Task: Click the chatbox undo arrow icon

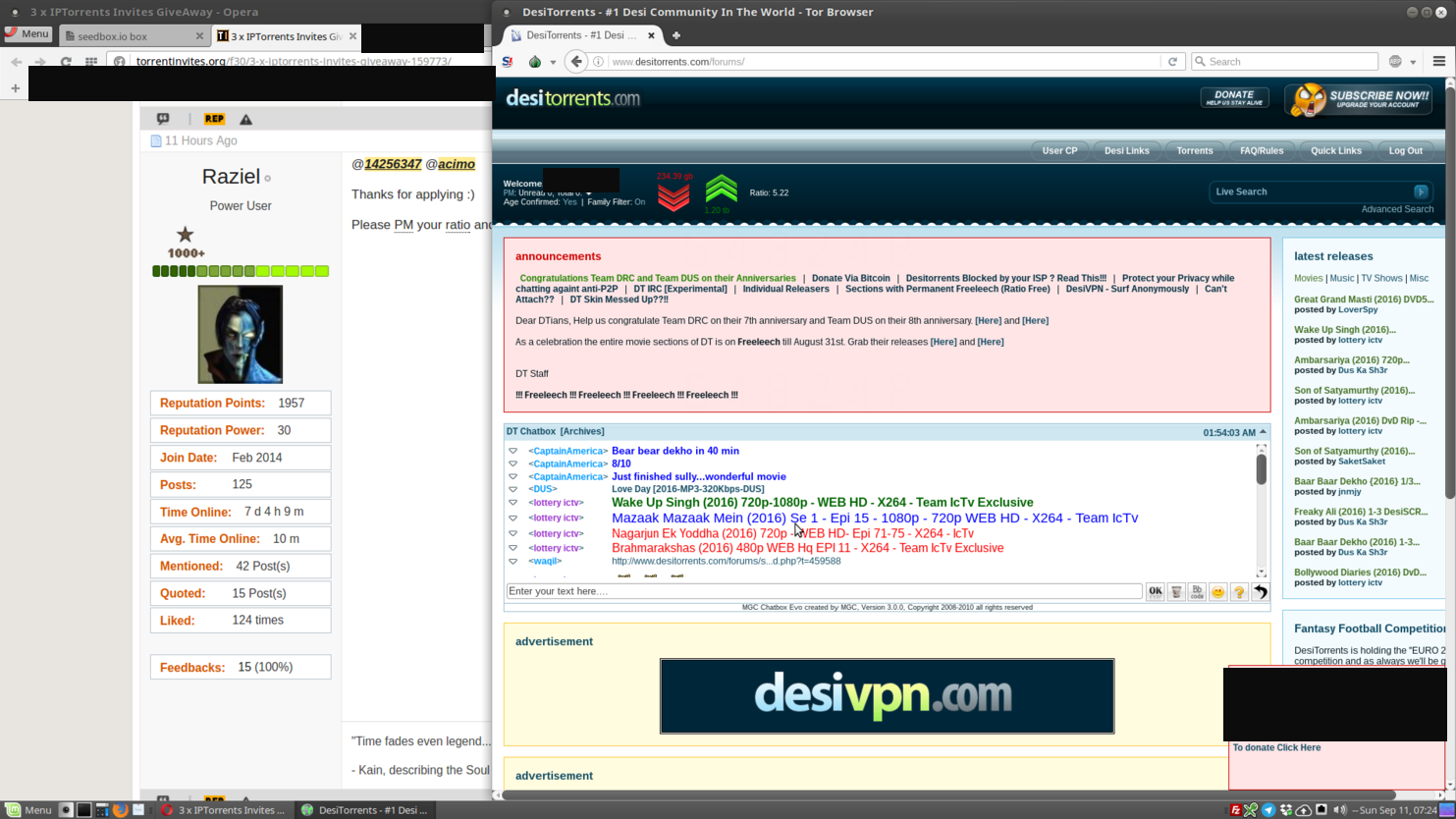Action: pos(1261,592)
